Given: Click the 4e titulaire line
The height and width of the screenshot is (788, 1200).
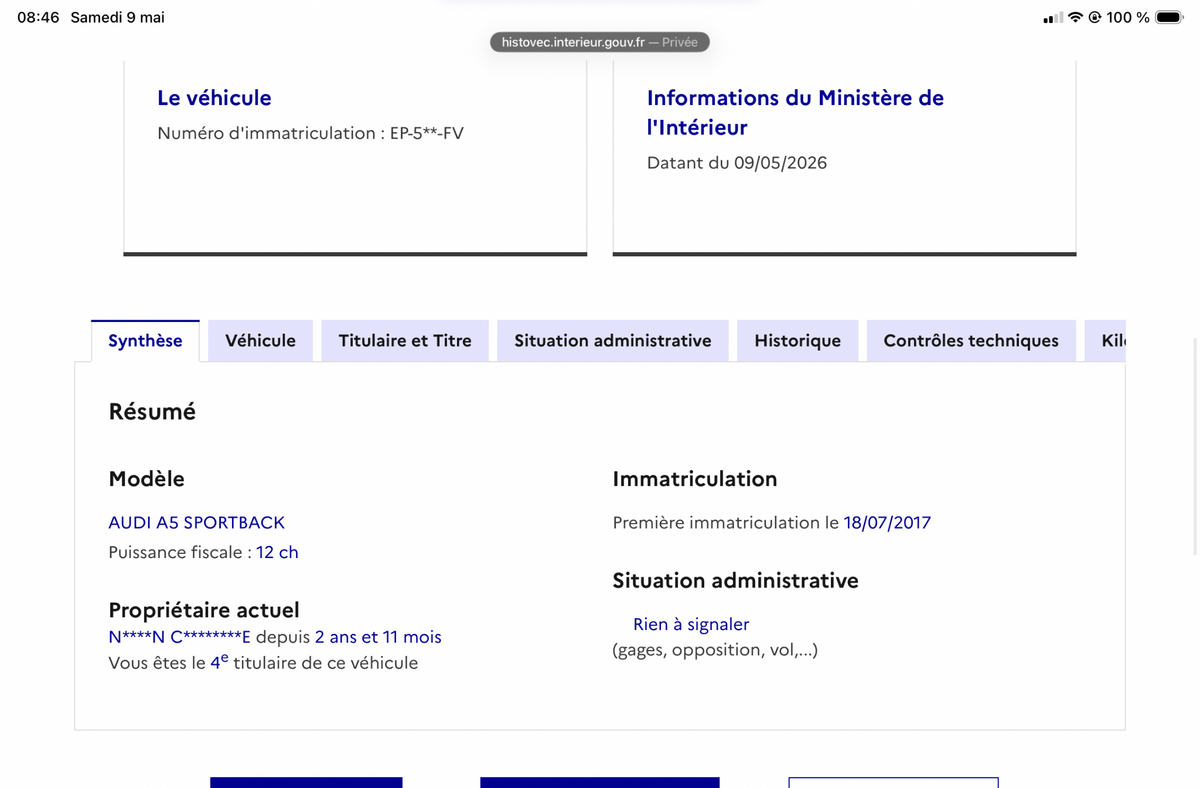Looking at the screenshot, I should pyautogui.click(x=263, y=662).
